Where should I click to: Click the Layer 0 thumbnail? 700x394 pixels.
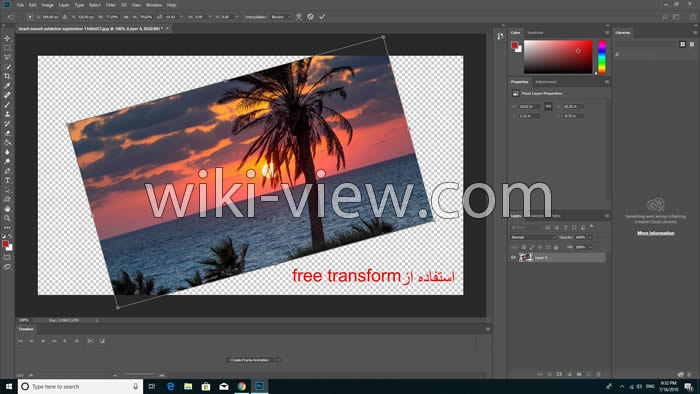click(x=525, y=257)
